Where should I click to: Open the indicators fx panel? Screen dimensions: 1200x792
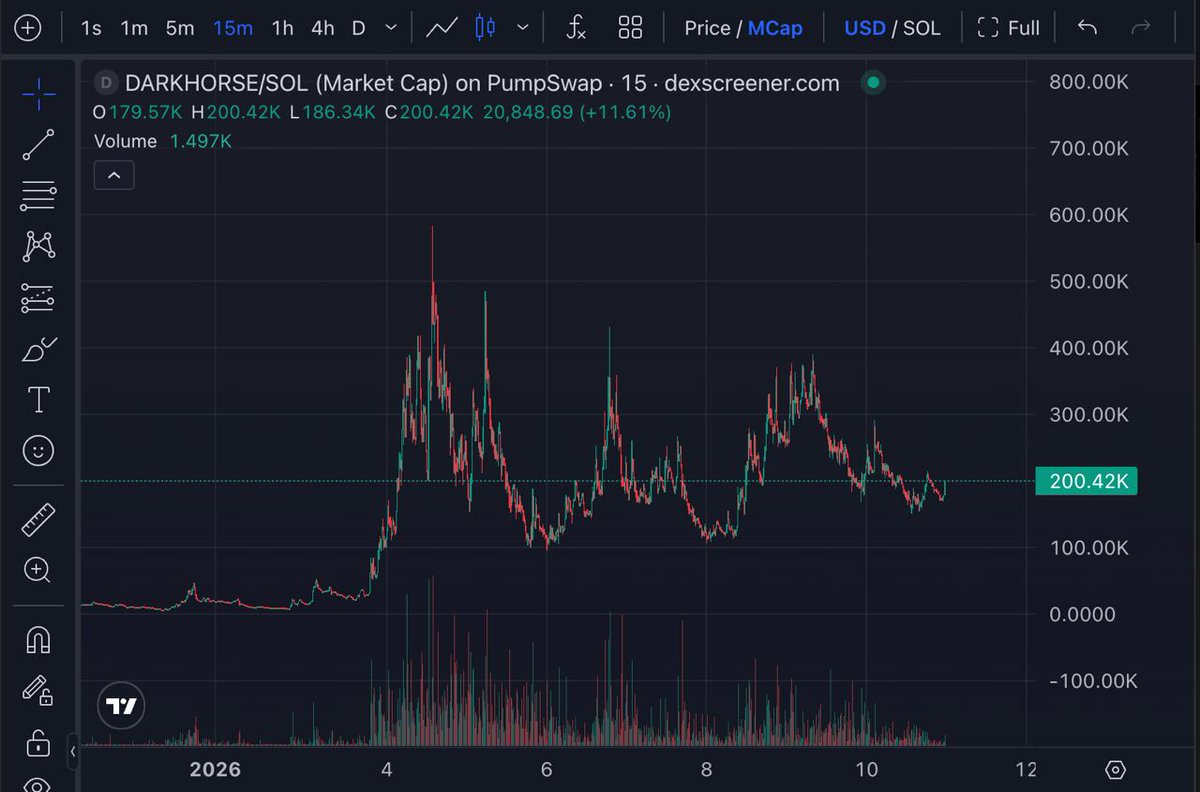pyautogui.click(x=576, y=27)
